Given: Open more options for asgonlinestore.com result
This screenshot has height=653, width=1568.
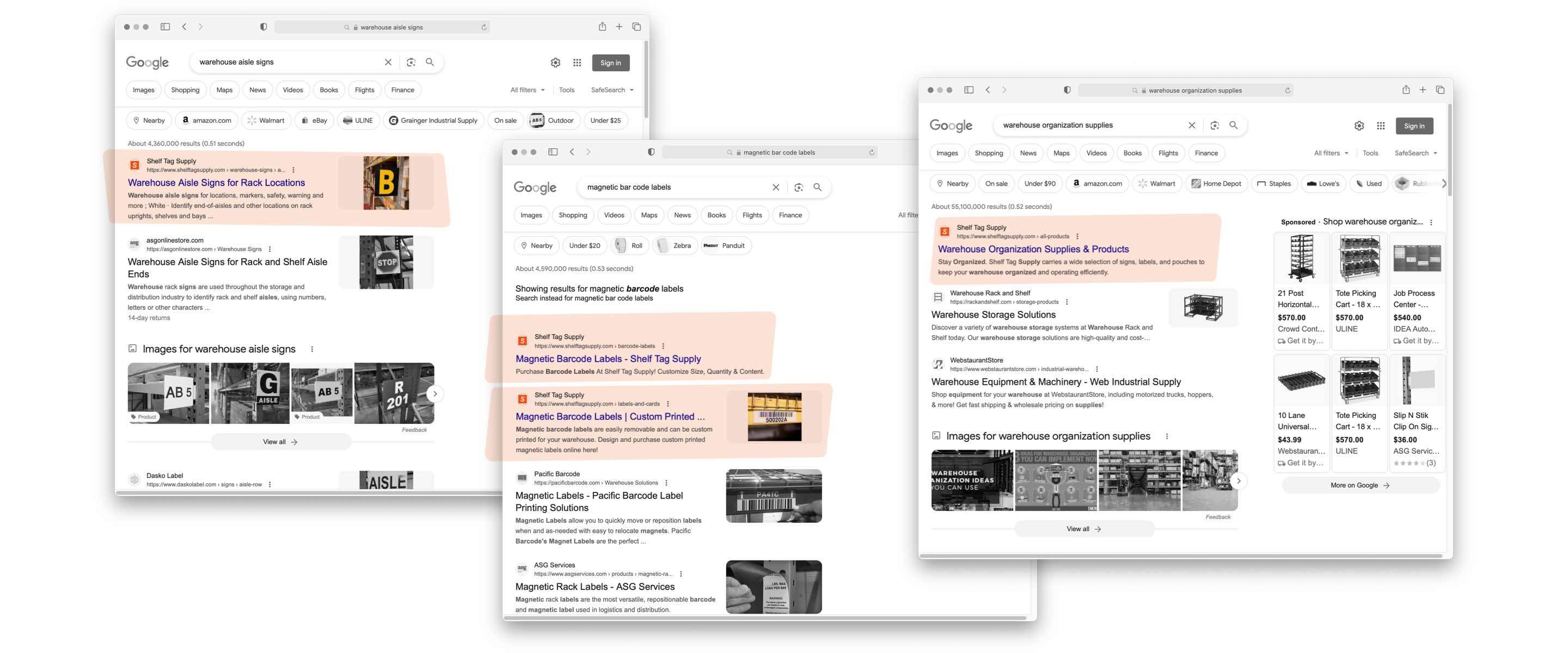Looking at the screenshot, I should pos(269,249).
